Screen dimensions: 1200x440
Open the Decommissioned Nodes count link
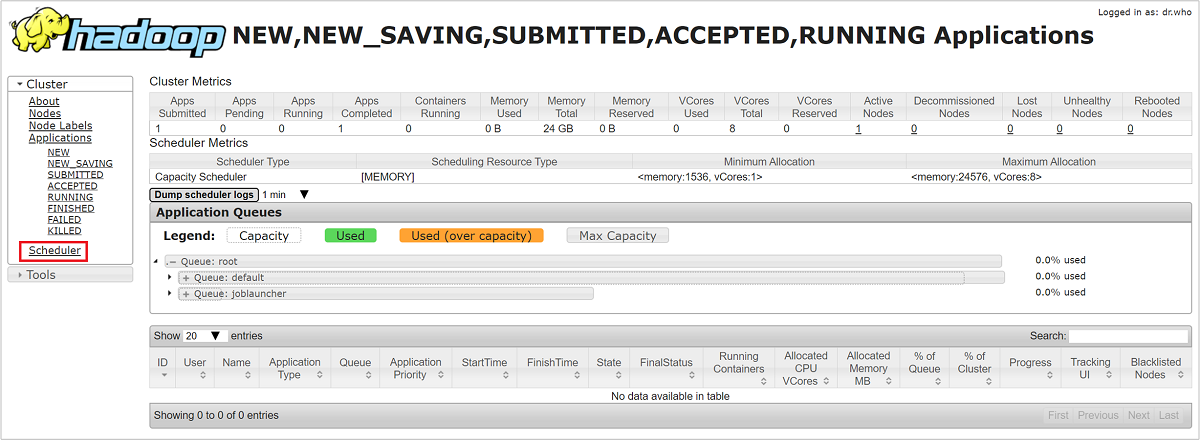(x=914, y=128)
